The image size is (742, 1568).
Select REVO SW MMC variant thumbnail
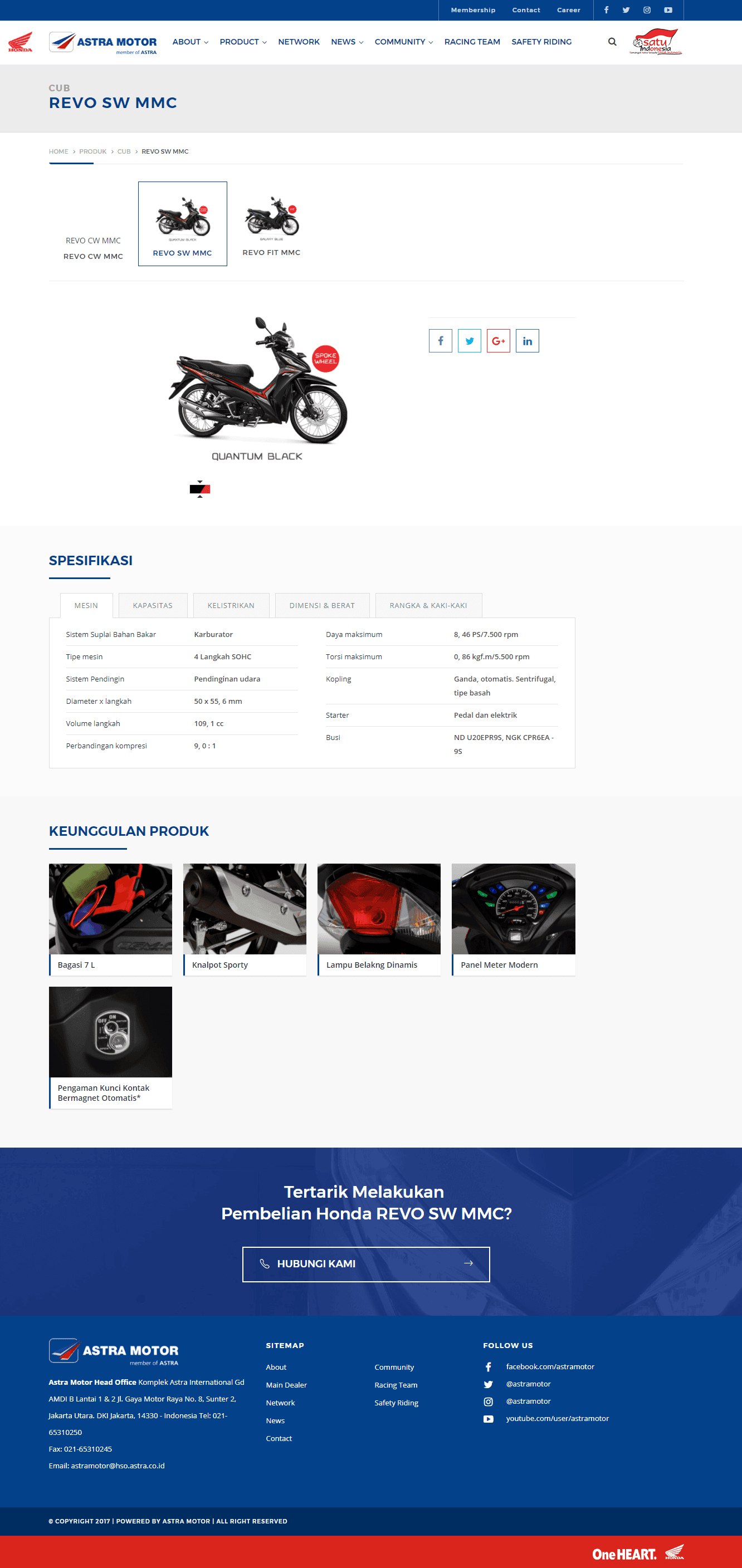[183, 223]
